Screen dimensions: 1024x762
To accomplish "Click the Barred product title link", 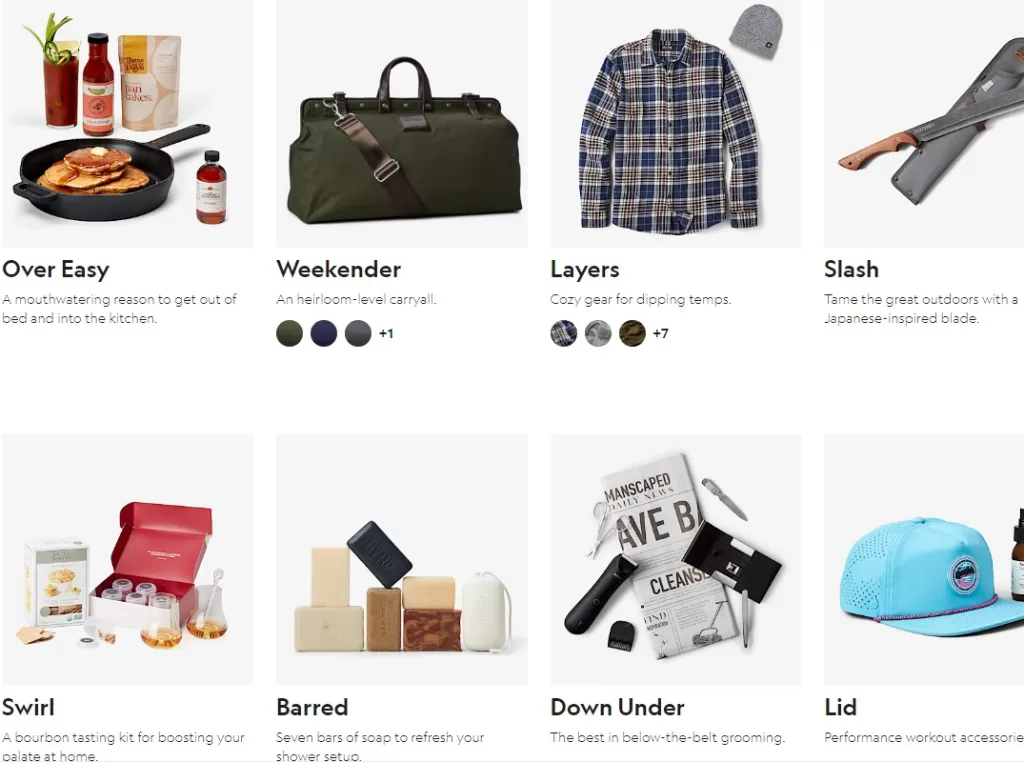I will tap(312, 707).
